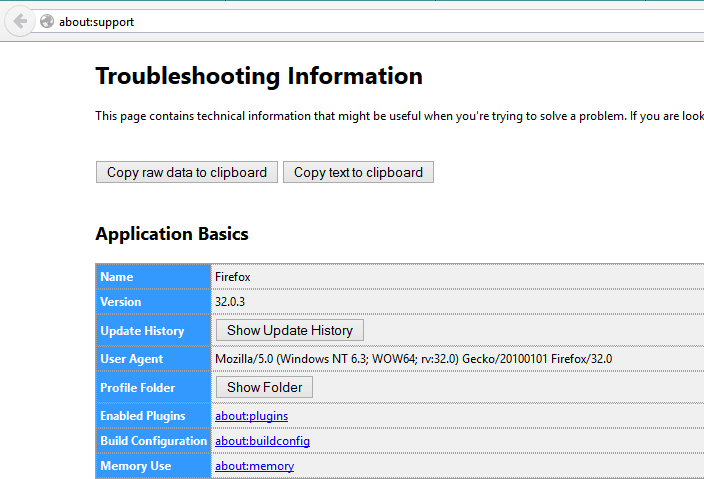
Task: Focus the about:support address bar
Action: (300, 21)
